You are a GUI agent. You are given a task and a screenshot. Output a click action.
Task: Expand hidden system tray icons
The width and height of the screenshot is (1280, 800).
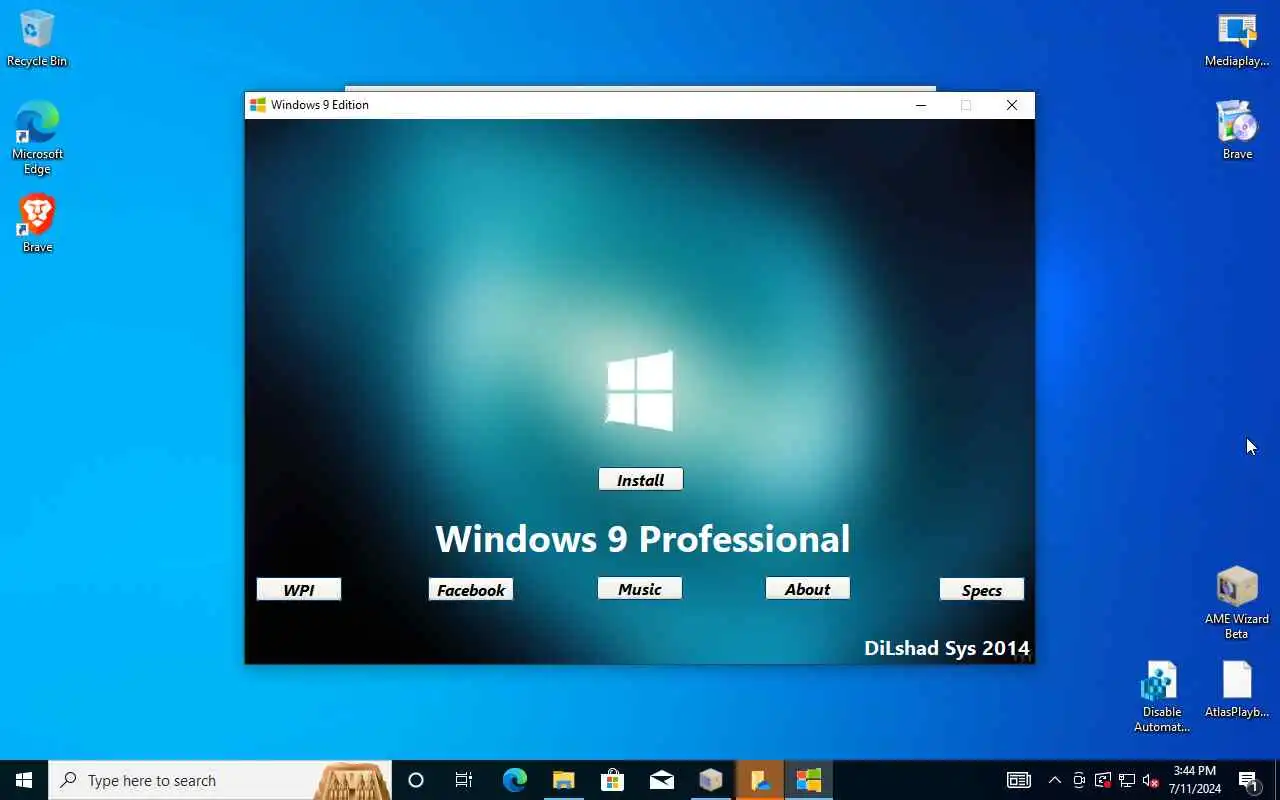[1054, 780]
